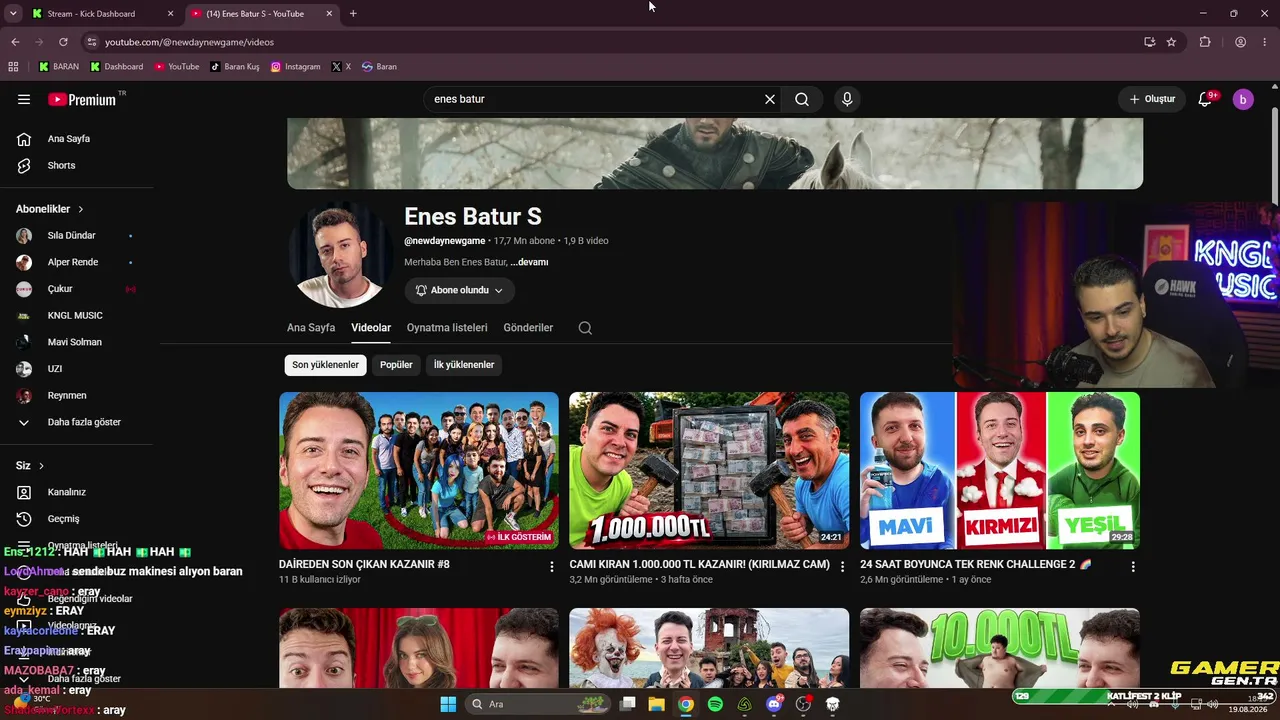The width and height of the screenshot is (1280, 720).
Task: Open the YouTube guide hamburger menu
Action: 24,99
